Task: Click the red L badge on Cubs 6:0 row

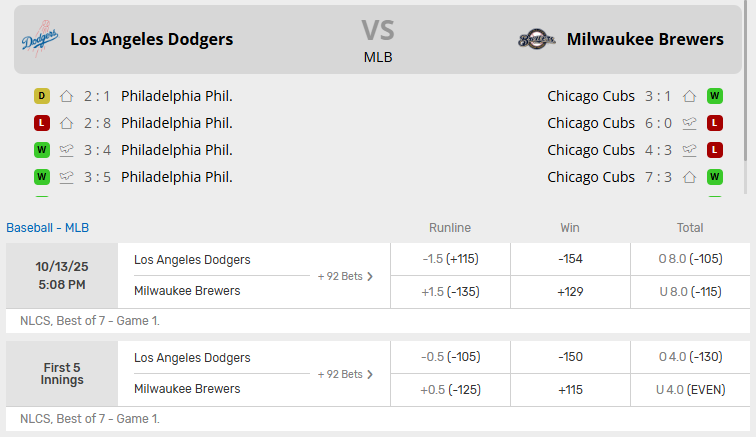Action: 715,123
